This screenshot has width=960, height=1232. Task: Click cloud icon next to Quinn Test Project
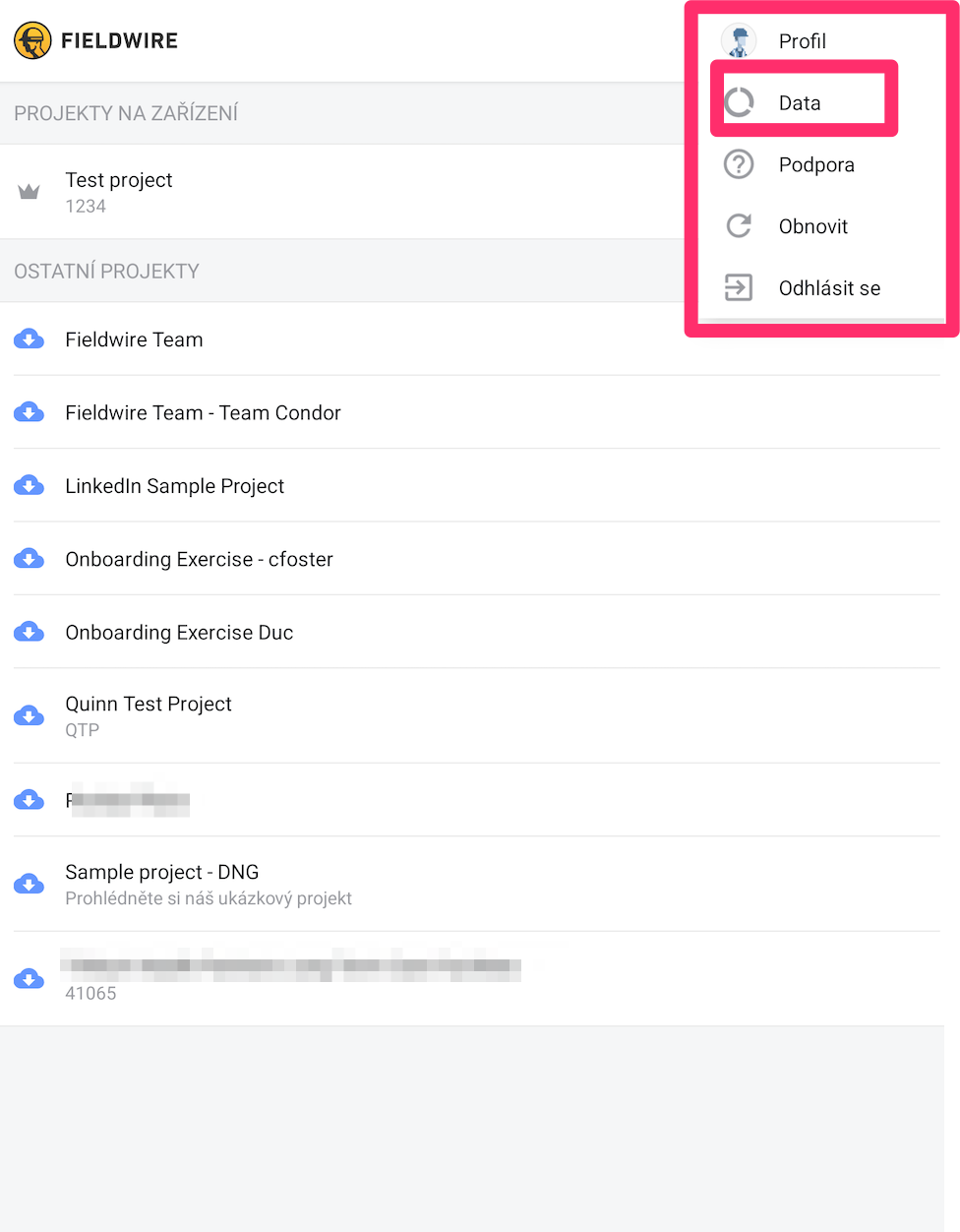tap(29, 716)
